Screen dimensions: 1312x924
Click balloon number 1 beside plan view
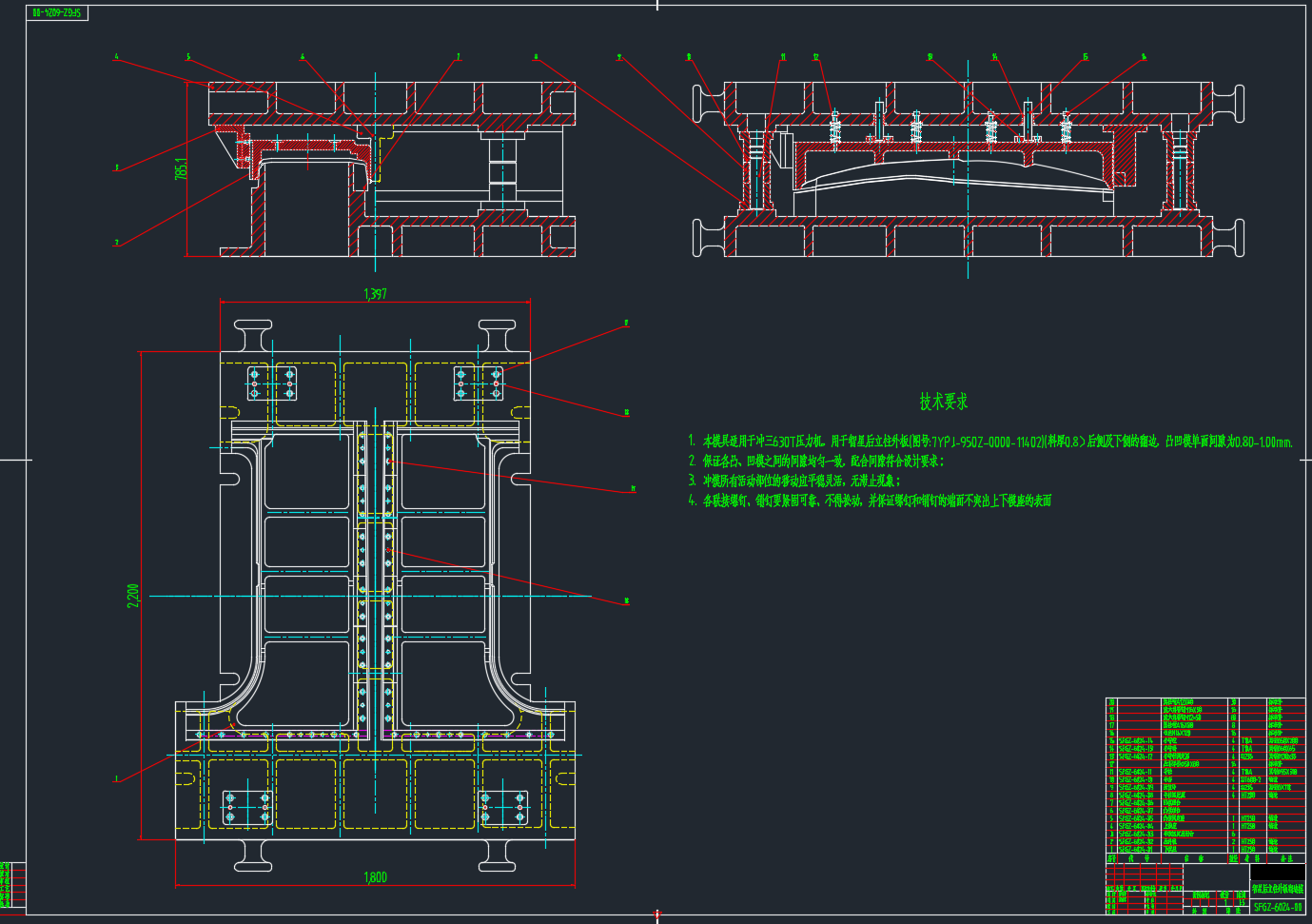coord(117,779)
